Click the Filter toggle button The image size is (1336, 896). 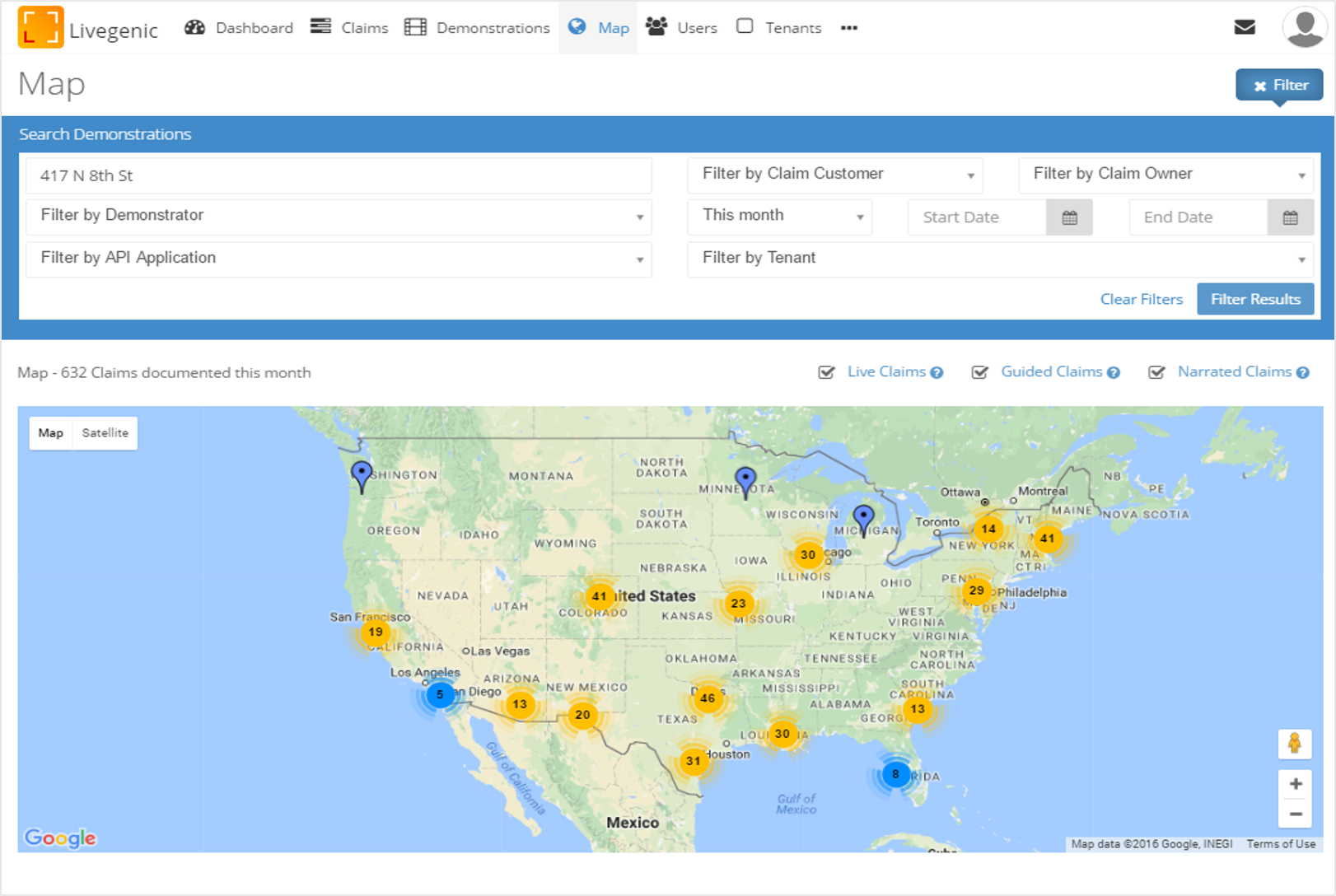1279,85
